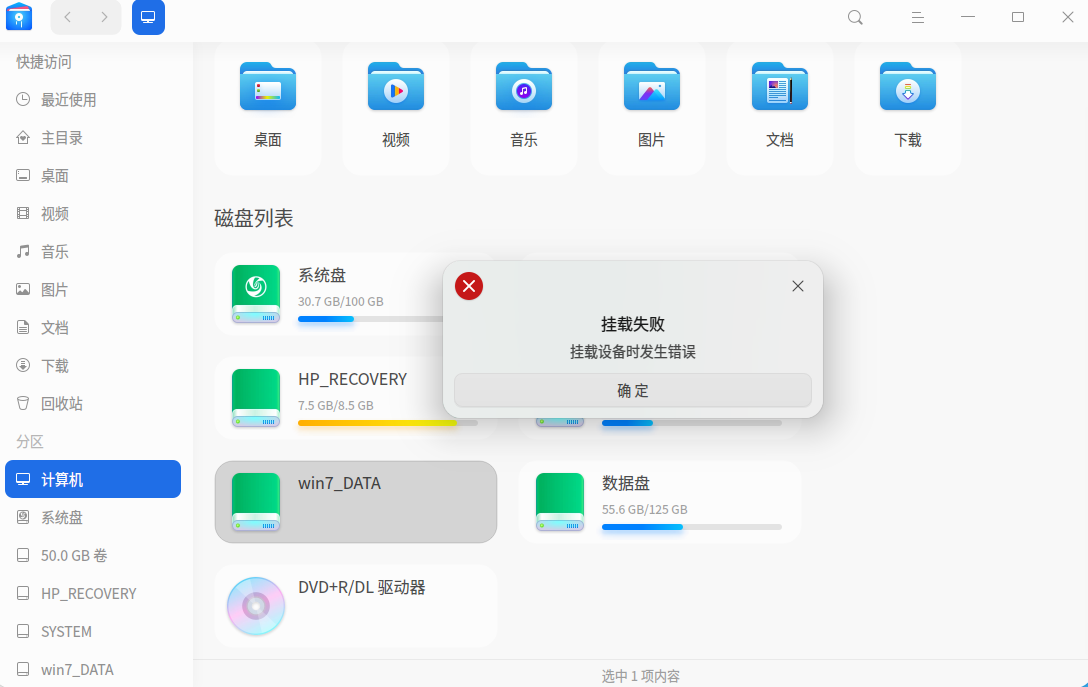Open 最近使用 in the sidebar

click(93, 100)
